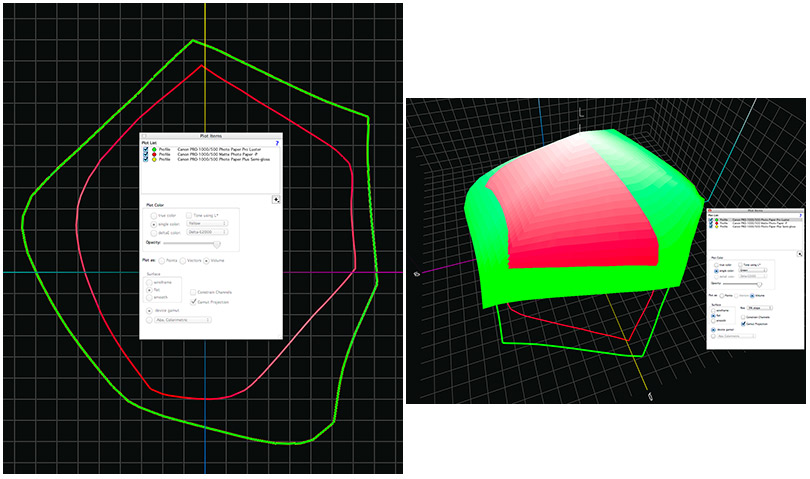Viewport: 810px width, 479px height.
Task: Expand the Abs. Colorimetric dropdown in left panel
Action: pyautogui.click(x=182, y=320)
